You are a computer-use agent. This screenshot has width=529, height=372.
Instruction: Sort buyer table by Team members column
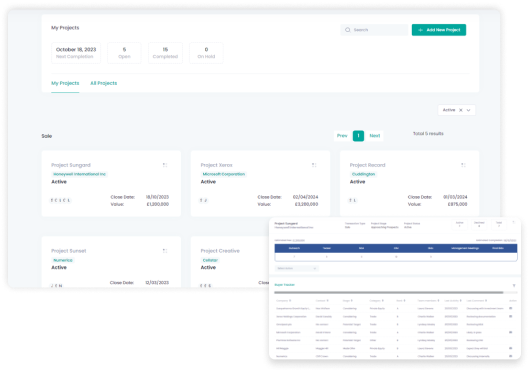pos(428,301)
